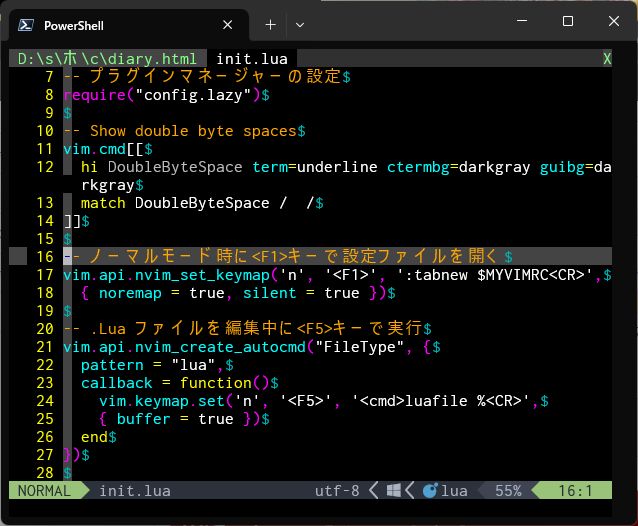The height and width of the screenshot is (526, 638).
Task: Switch to the diary.html vim tab
Action: (x=107, y=59)
